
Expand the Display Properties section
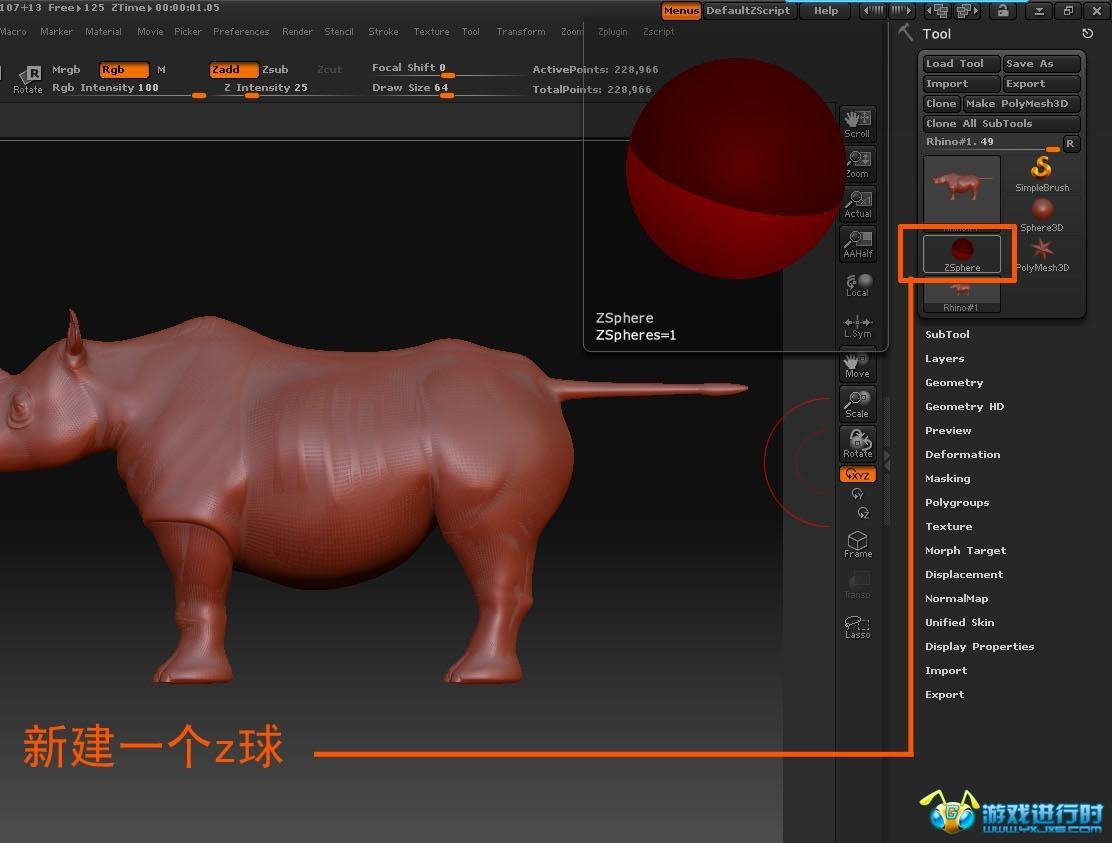(979, 647)
